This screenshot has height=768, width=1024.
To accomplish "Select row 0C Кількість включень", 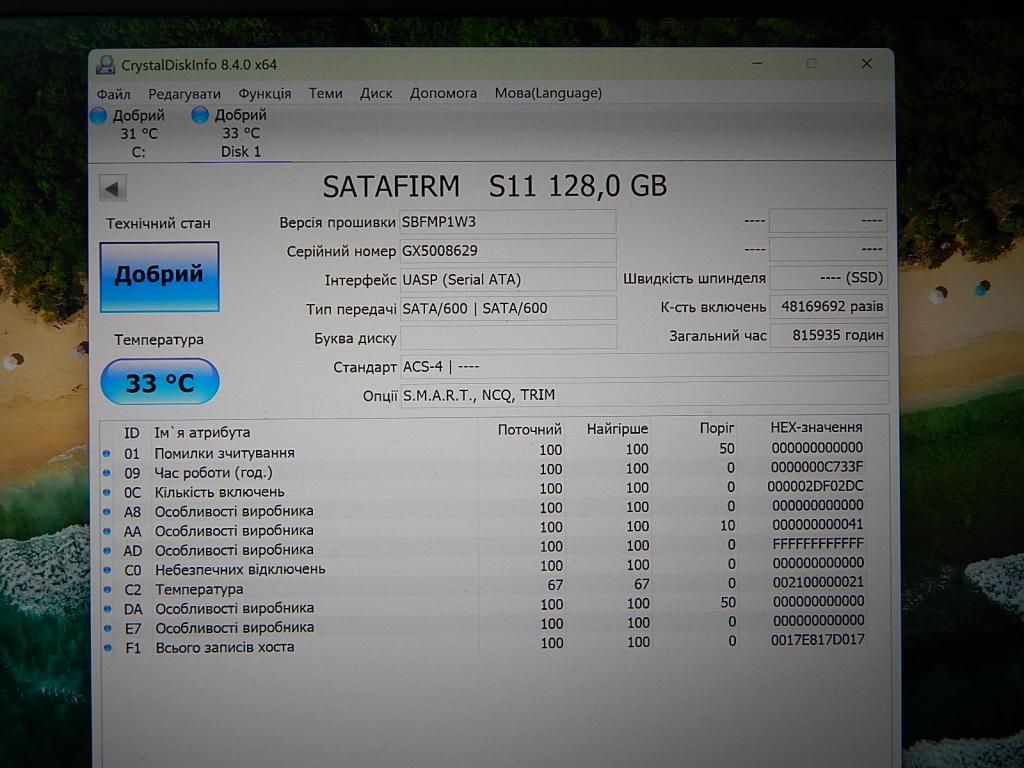I will [484, 490].
